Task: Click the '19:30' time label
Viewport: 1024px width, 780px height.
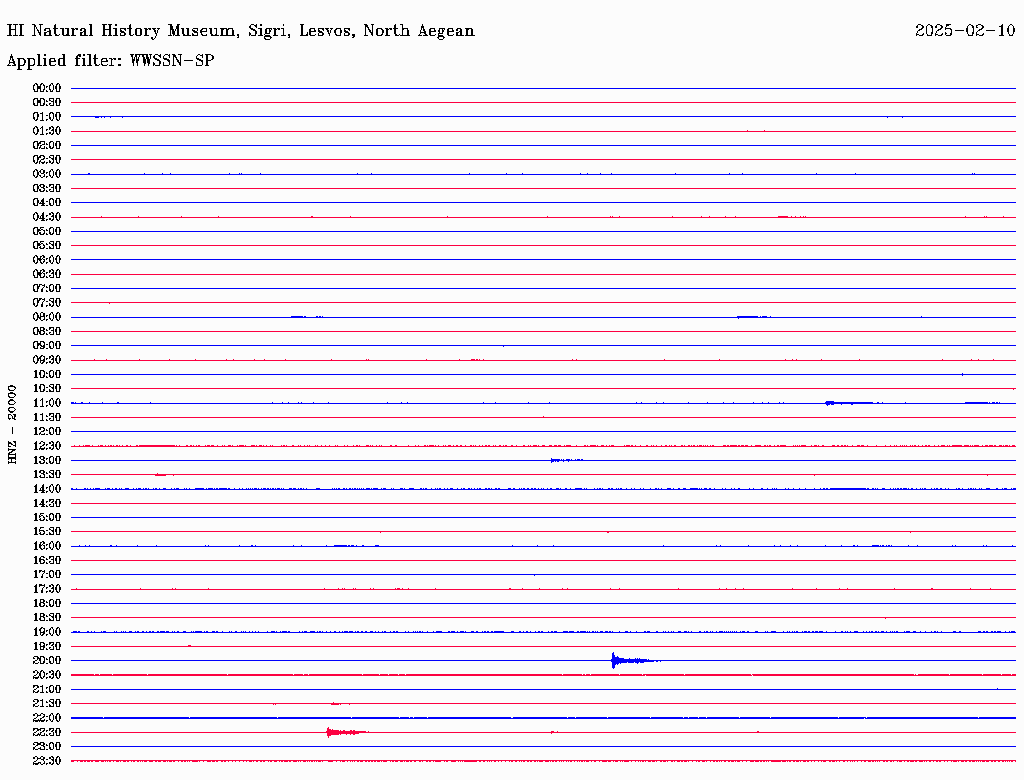Action: coord(47,647)
